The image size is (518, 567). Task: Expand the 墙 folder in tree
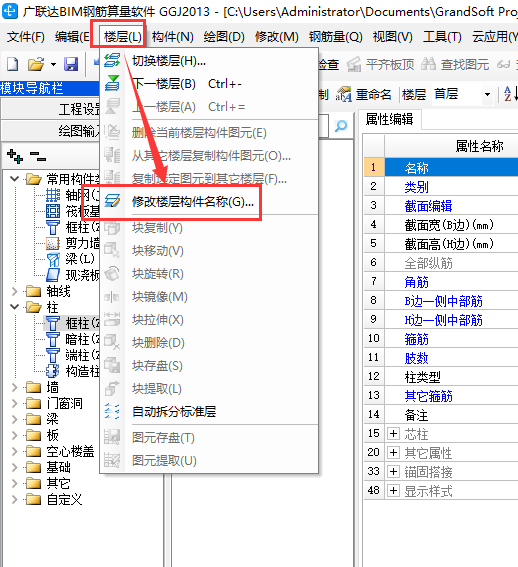pos(14,387)
